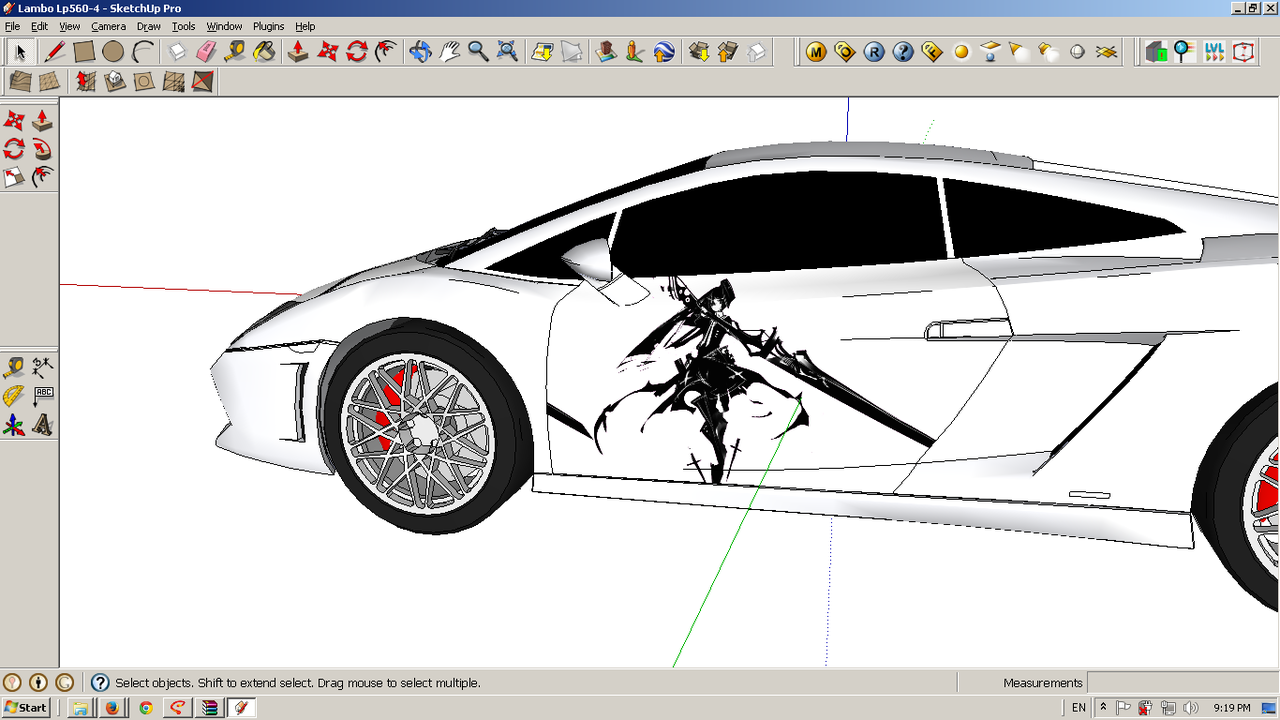Select the Zoom magnifier tool
1280x720 pixels.
479,51
